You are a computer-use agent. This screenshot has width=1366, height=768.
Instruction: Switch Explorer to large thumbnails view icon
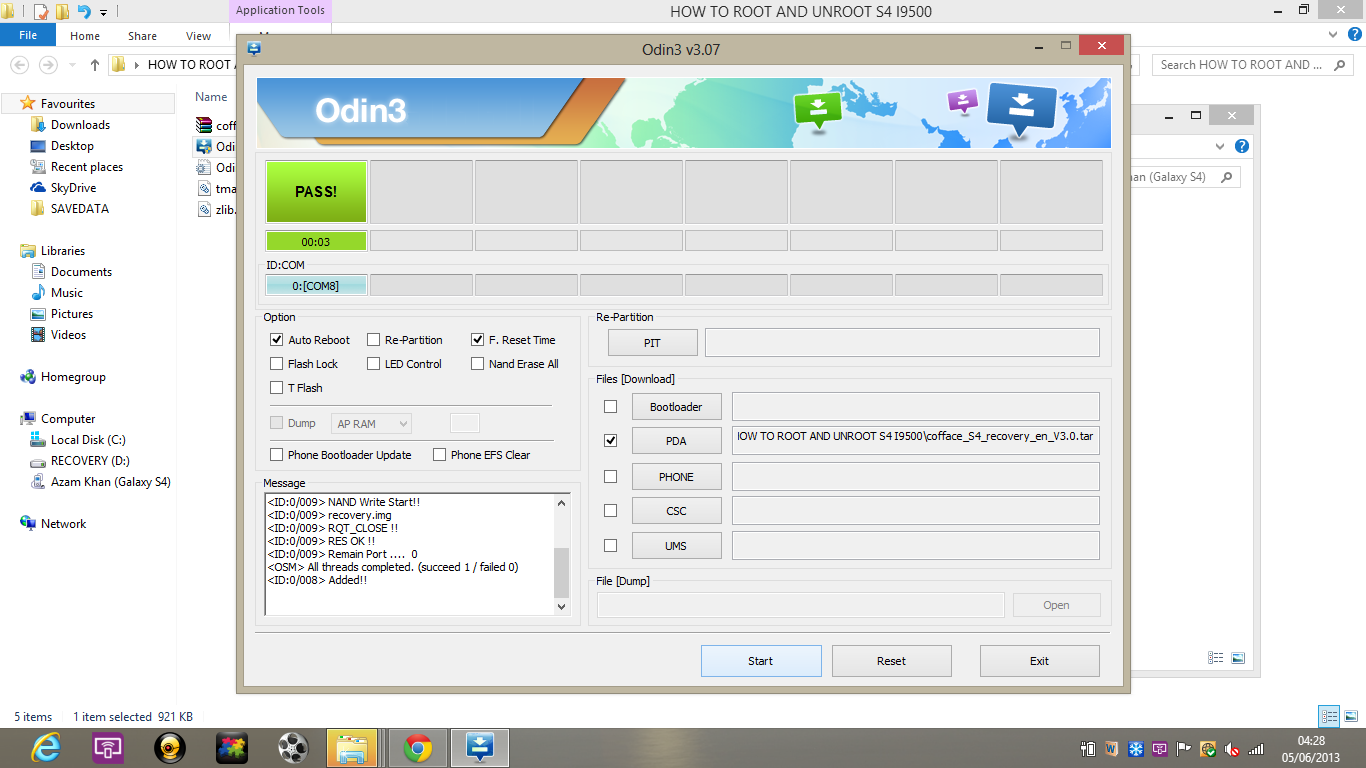point(1350,716)
